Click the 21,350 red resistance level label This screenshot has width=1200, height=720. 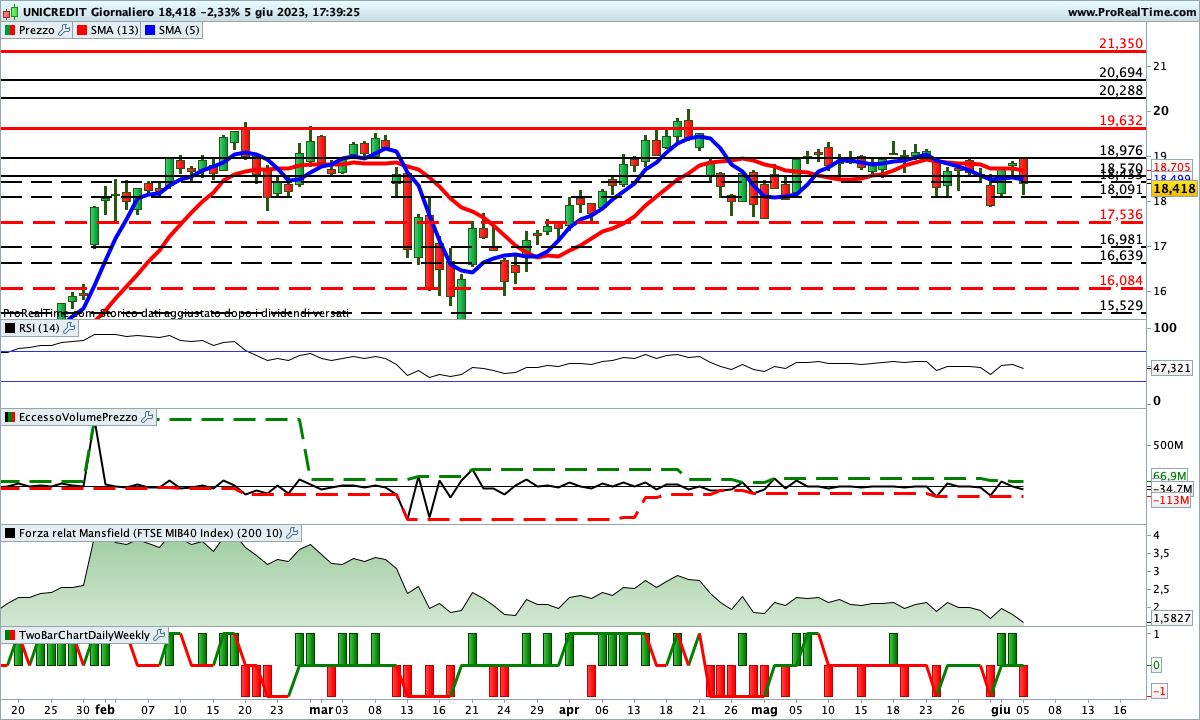click(1120, 43)
